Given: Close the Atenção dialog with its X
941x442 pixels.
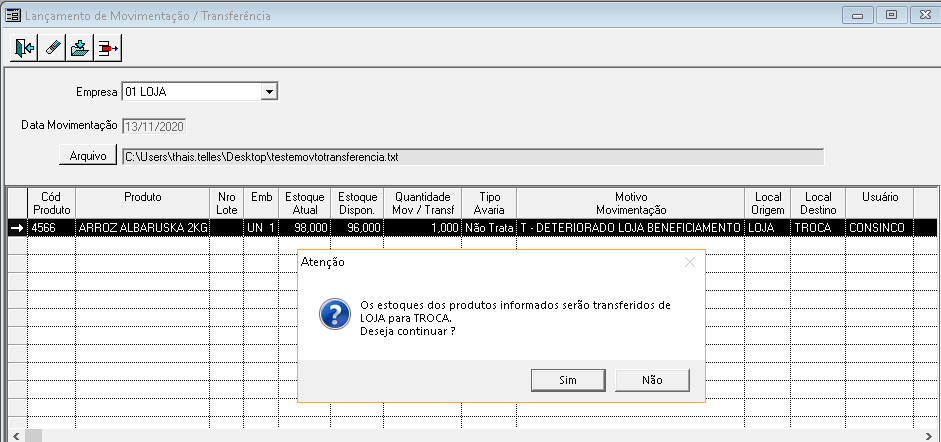Looking at the screenshot, I should tap(690, 262).
